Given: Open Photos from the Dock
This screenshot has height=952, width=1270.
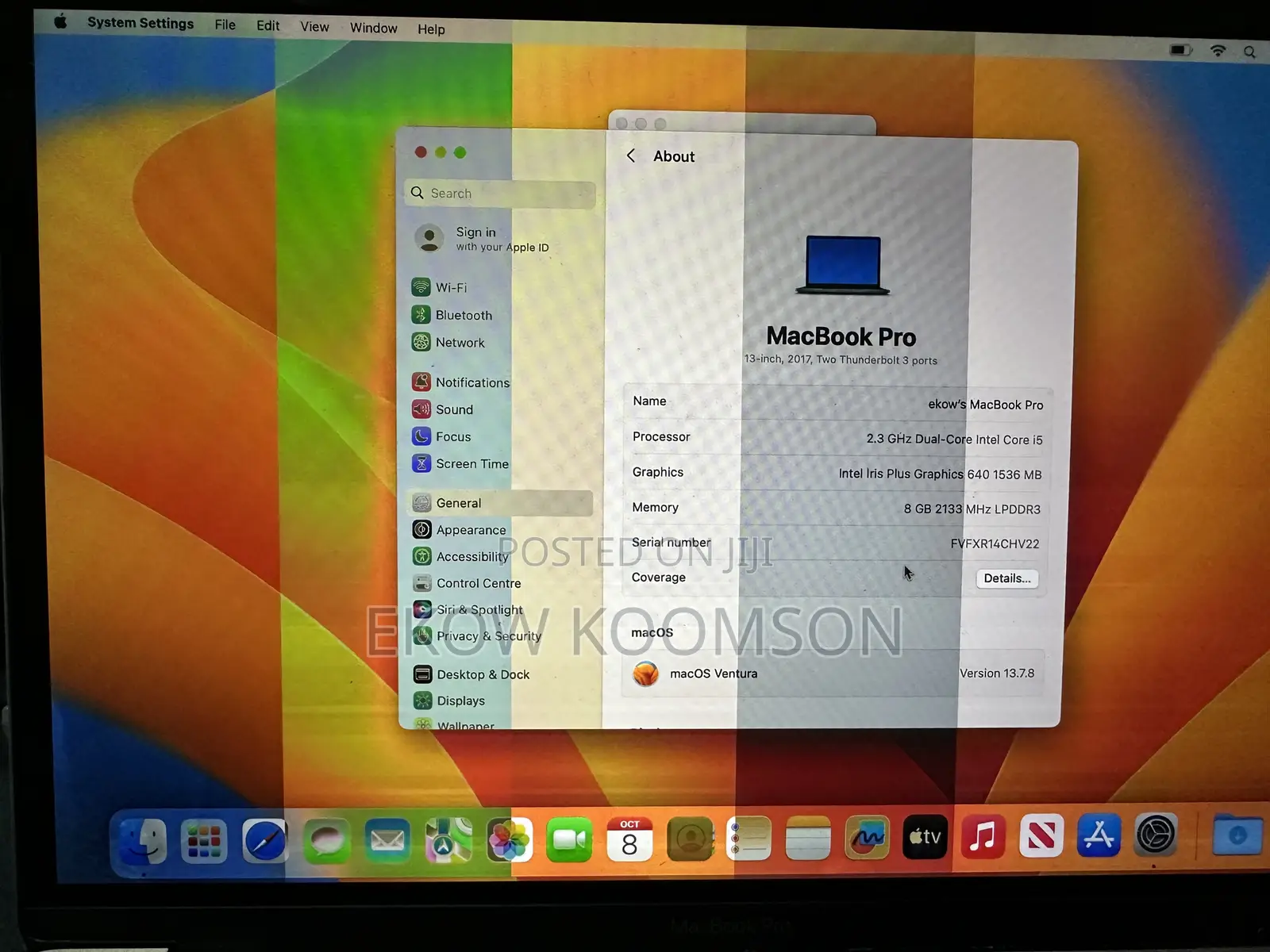Looking at the screenshot, I should click(x=509, y=840).
